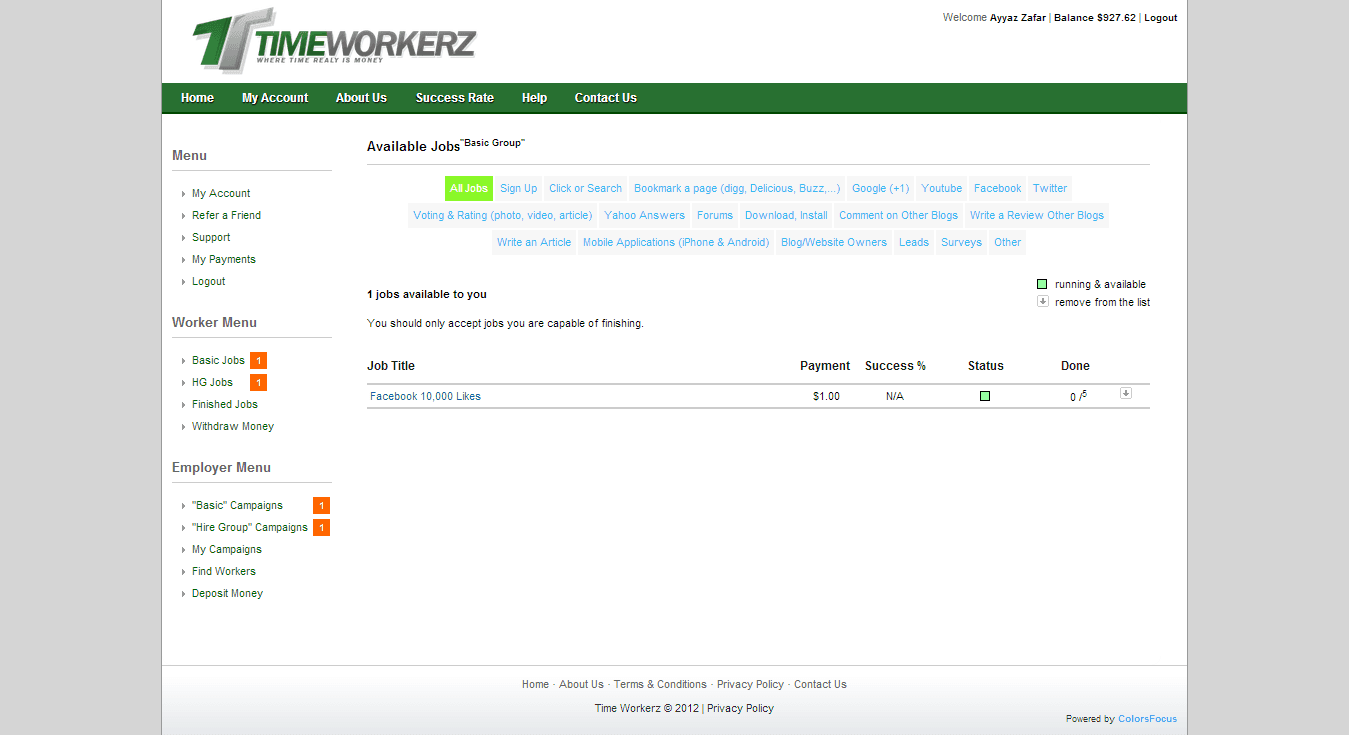Screen dimensions: 1349x735
Task: Click the $1.00 payment cell
Action: [x=826, y=397]
